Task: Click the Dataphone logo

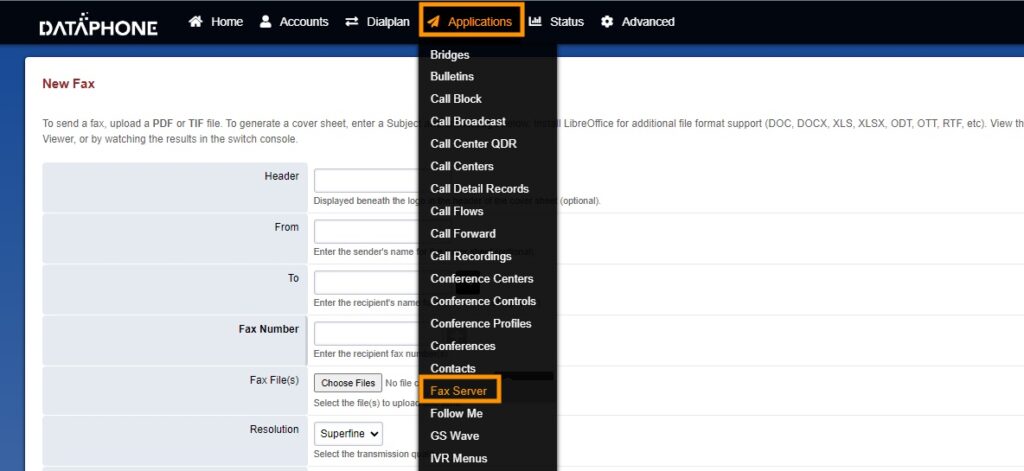Action: pyautogui.click(x=98, y=25)
